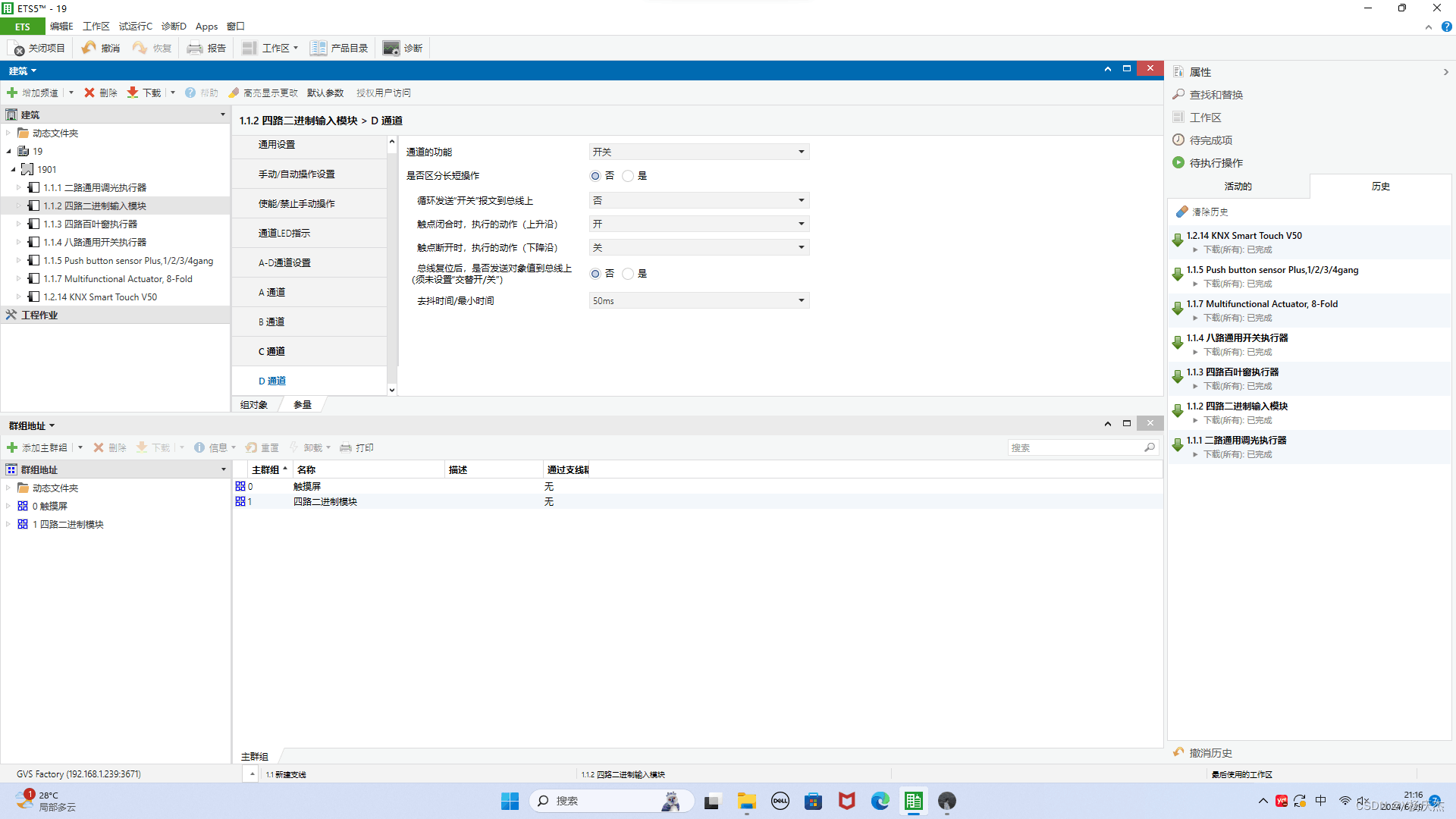Open the C 通道 parameter page
1456x819 pixels.
point(271,351)
